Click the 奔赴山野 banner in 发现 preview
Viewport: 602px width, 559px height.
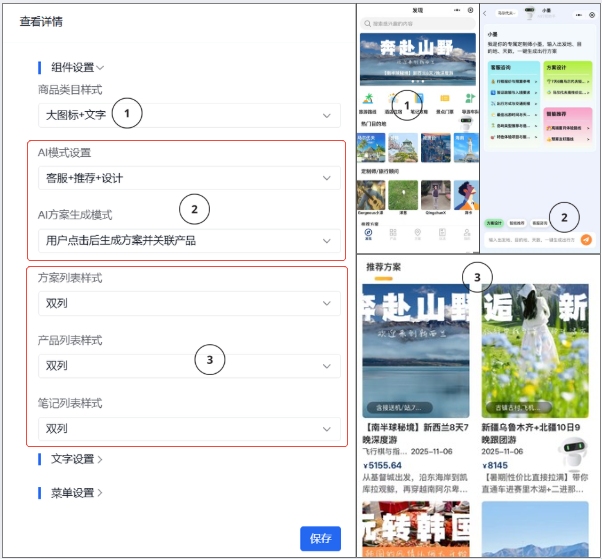(x=418, y=56)
